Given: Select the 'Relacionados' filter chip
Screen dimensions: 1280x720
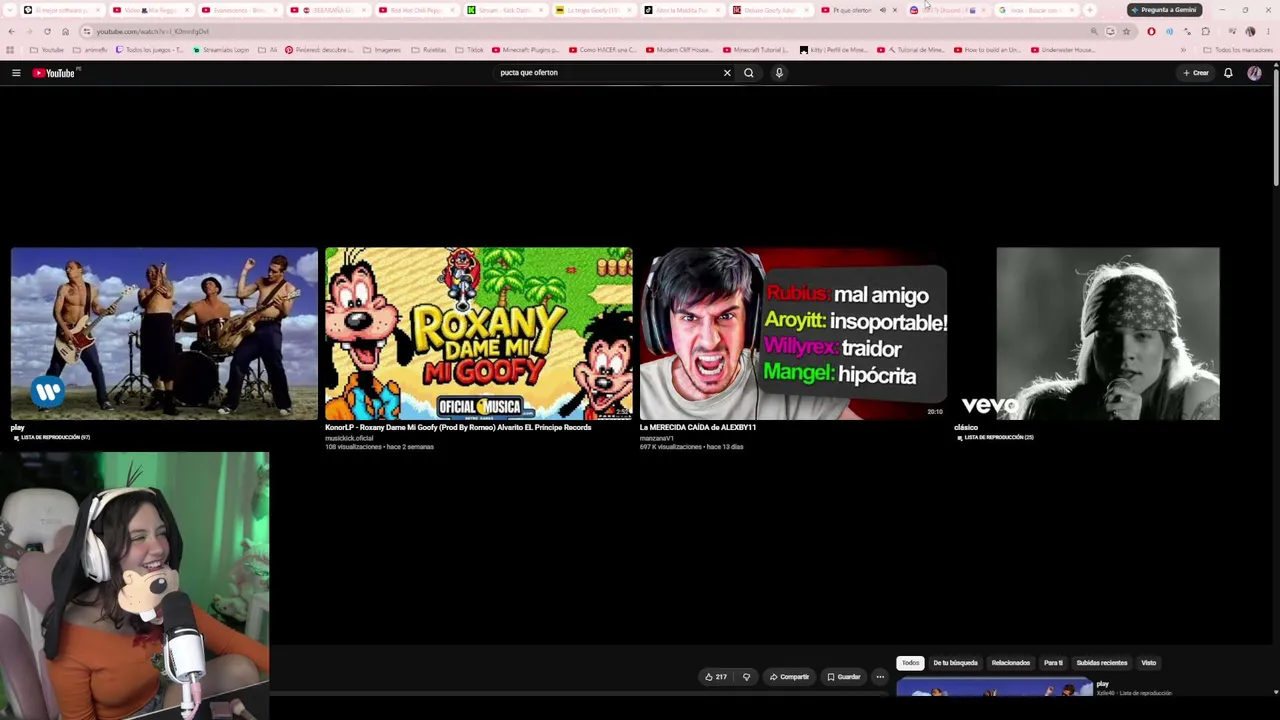Looking at the screenshot, I should (x=1010, y=663).
